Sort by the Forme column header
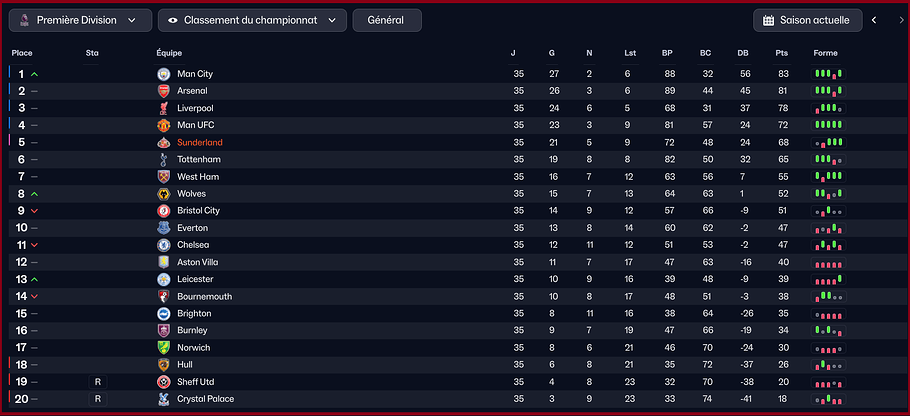The width and height of the screenshot is (910, 416). tap(825, 53)
